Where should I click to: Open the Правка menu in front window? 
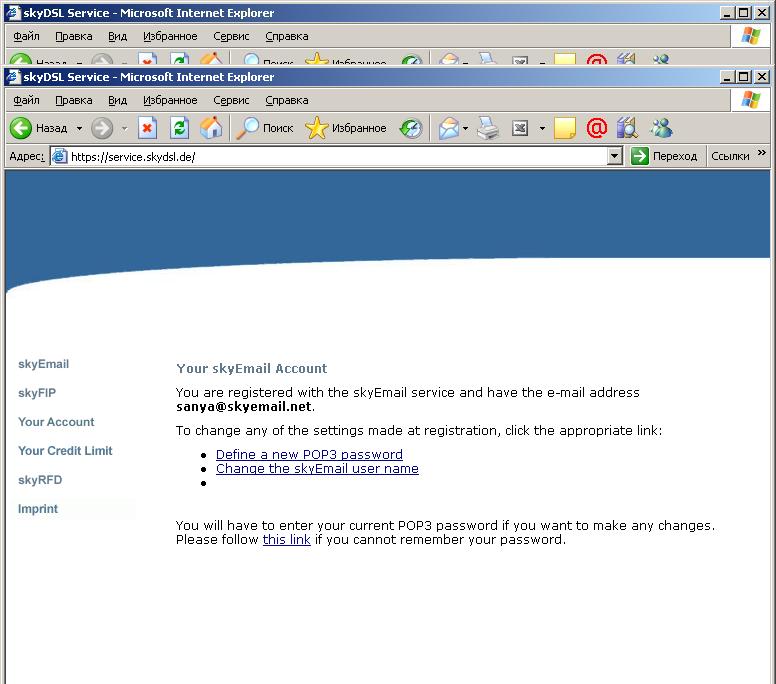(74, 100)
